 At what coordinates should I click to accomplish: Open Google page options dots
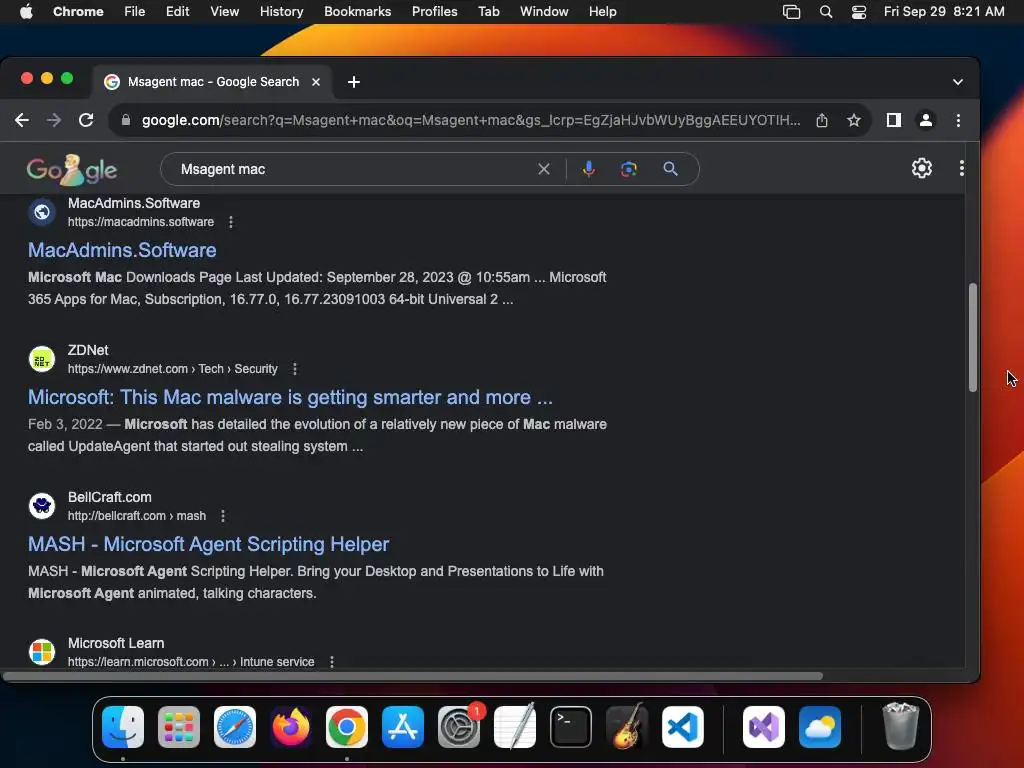[961, 168]
